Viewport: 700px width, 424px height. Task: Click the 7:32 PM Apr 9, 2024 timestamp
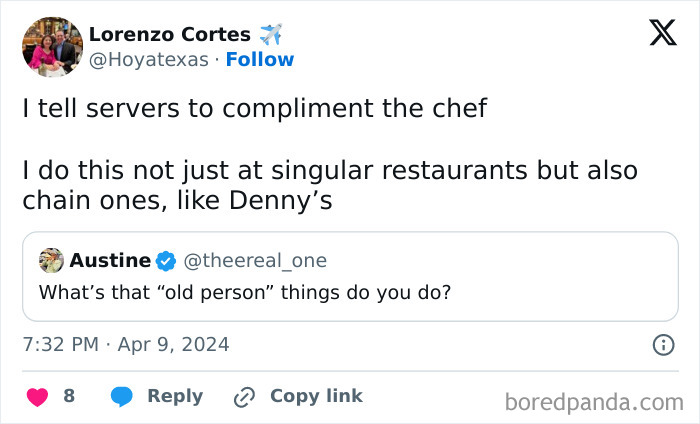126,345
